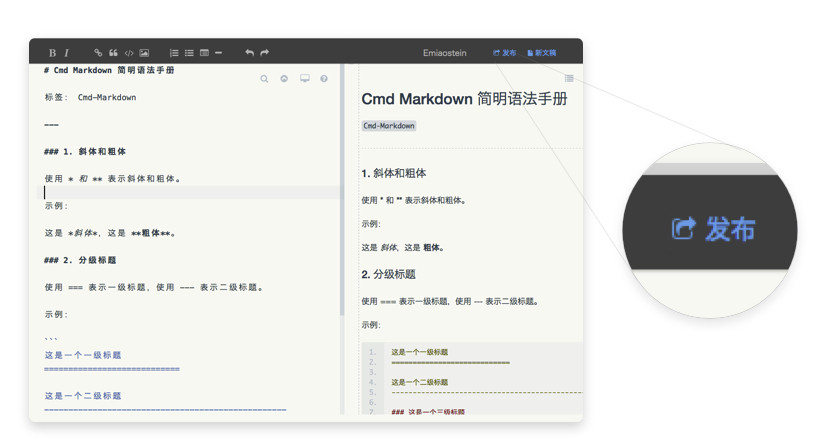Place cursor in the highlighted empty editor line

pos(192,192)
